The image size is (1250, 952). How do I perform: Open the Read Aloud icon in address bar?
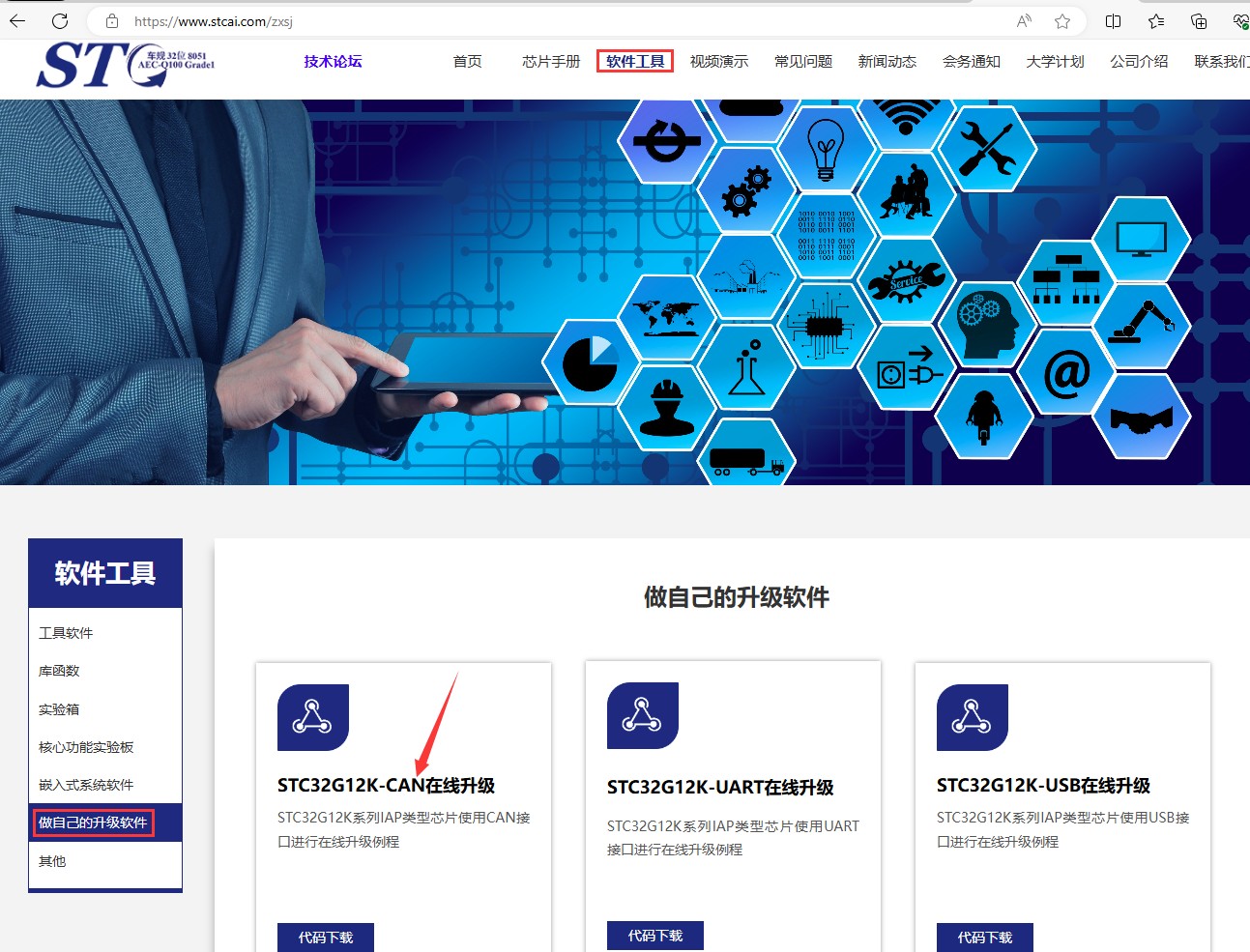coord(1025,20)
